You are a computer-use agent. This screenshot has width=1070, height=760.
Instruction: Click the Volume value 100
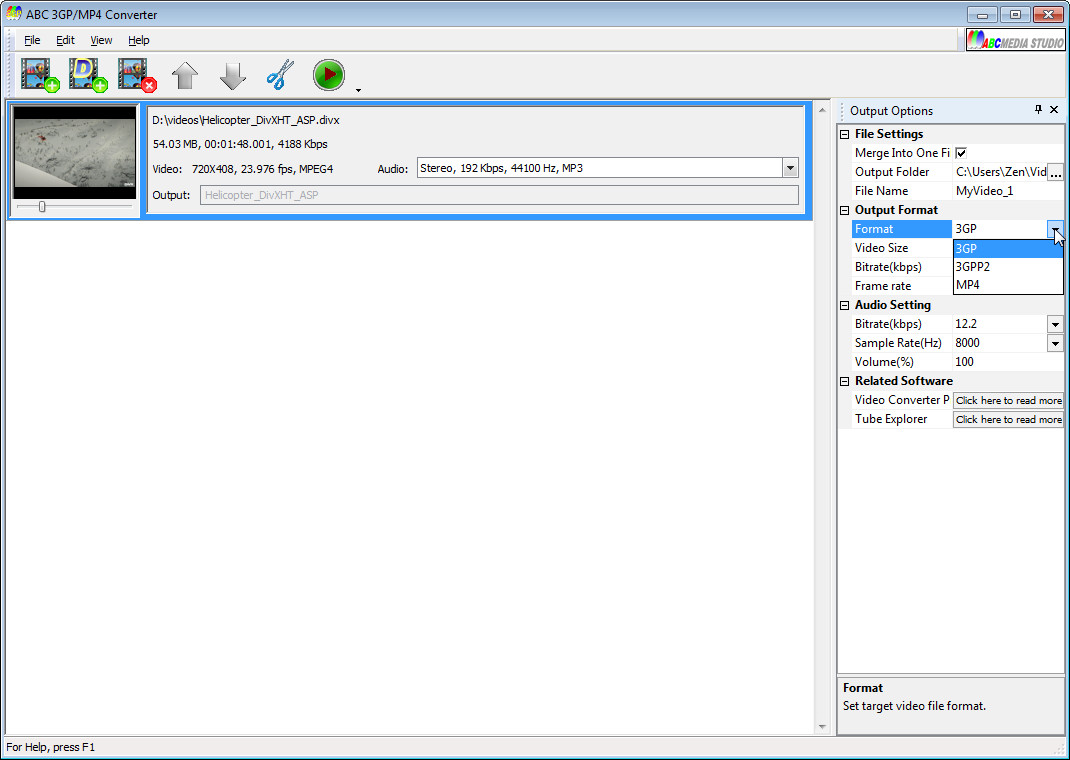point(964,362)
